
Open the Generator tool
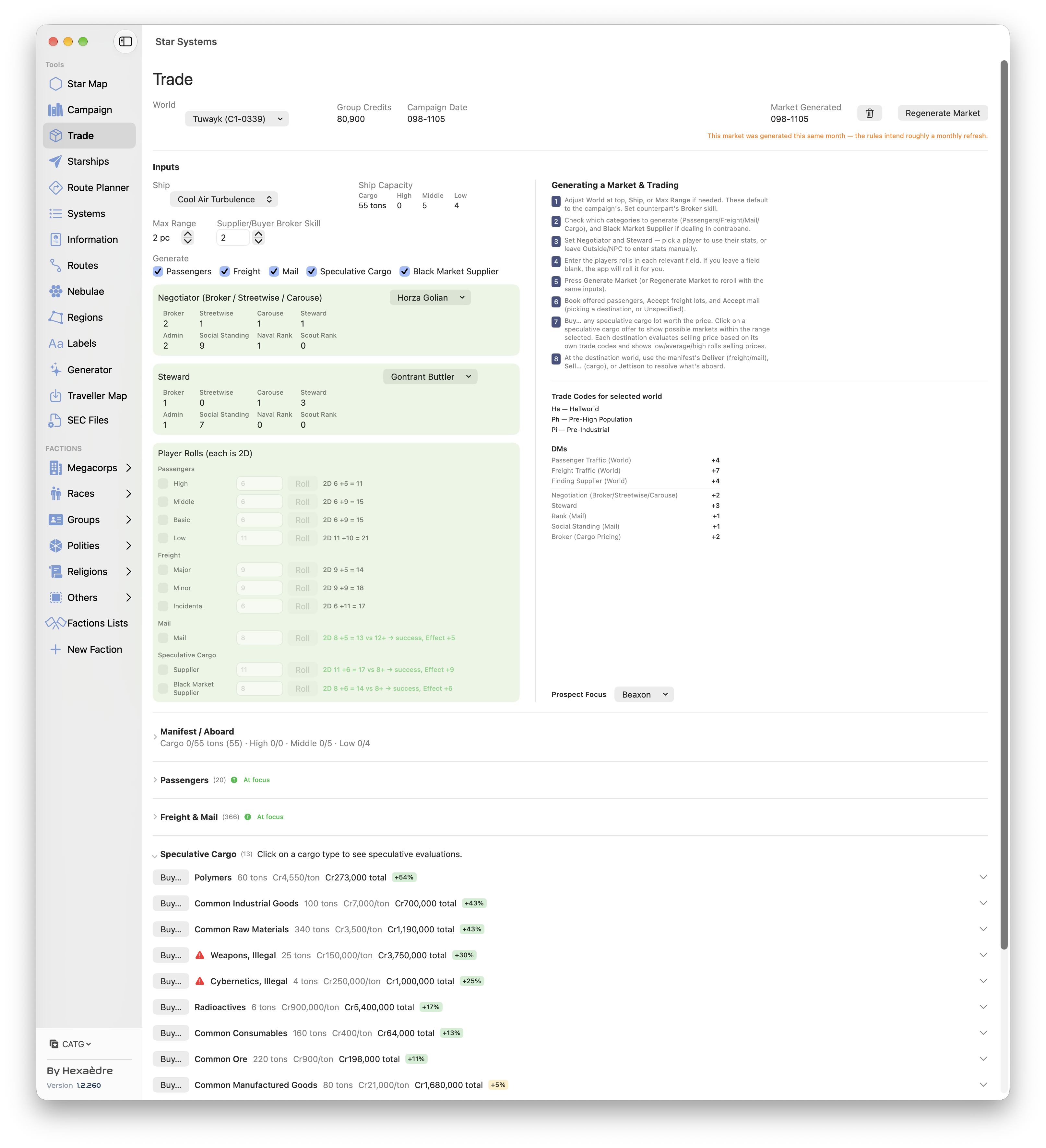(x=89, y=370)
